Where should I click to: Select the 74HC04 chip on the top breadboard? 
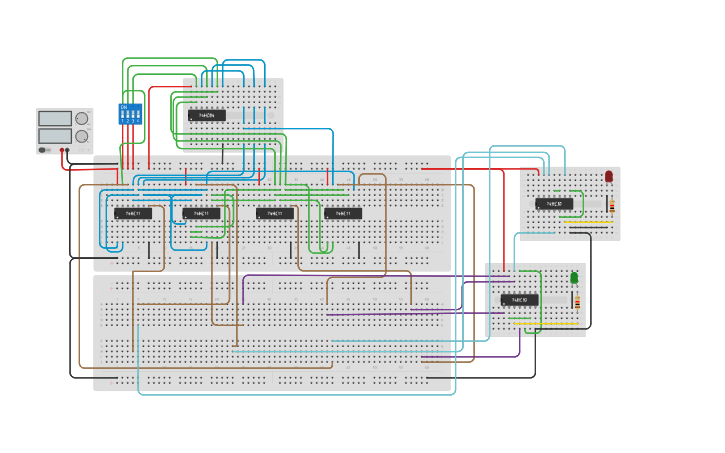tap(206, 116)
